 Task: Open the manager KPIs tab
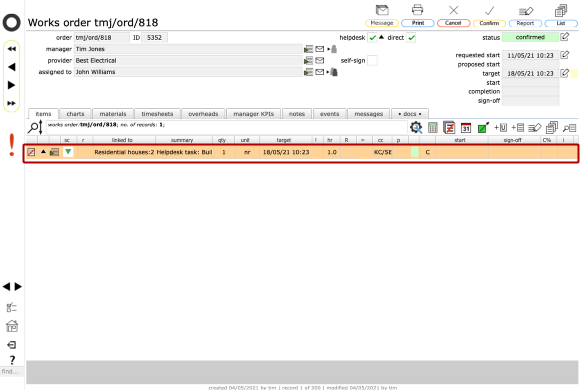coord(253,114)
